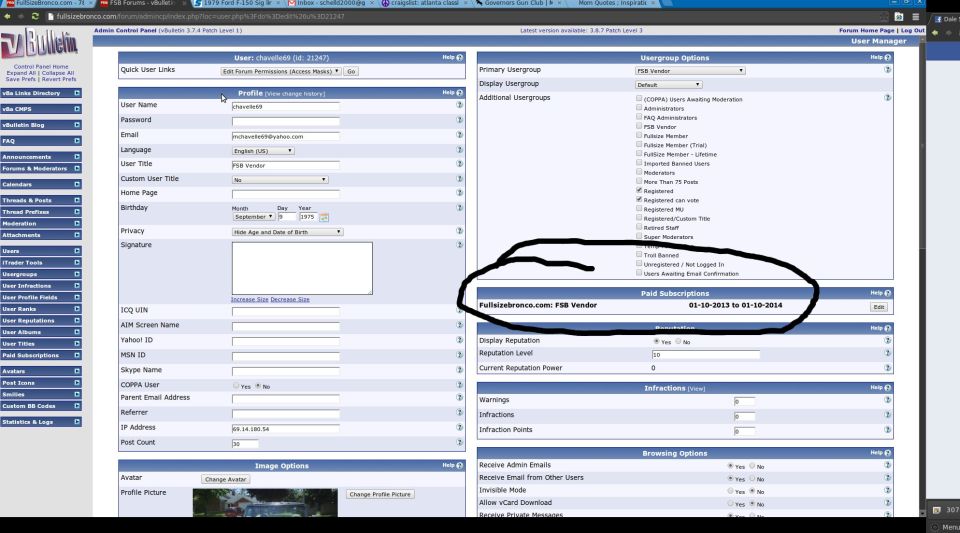
Task: Click the profile picture thumbnail
Action: tap(265, 502)
